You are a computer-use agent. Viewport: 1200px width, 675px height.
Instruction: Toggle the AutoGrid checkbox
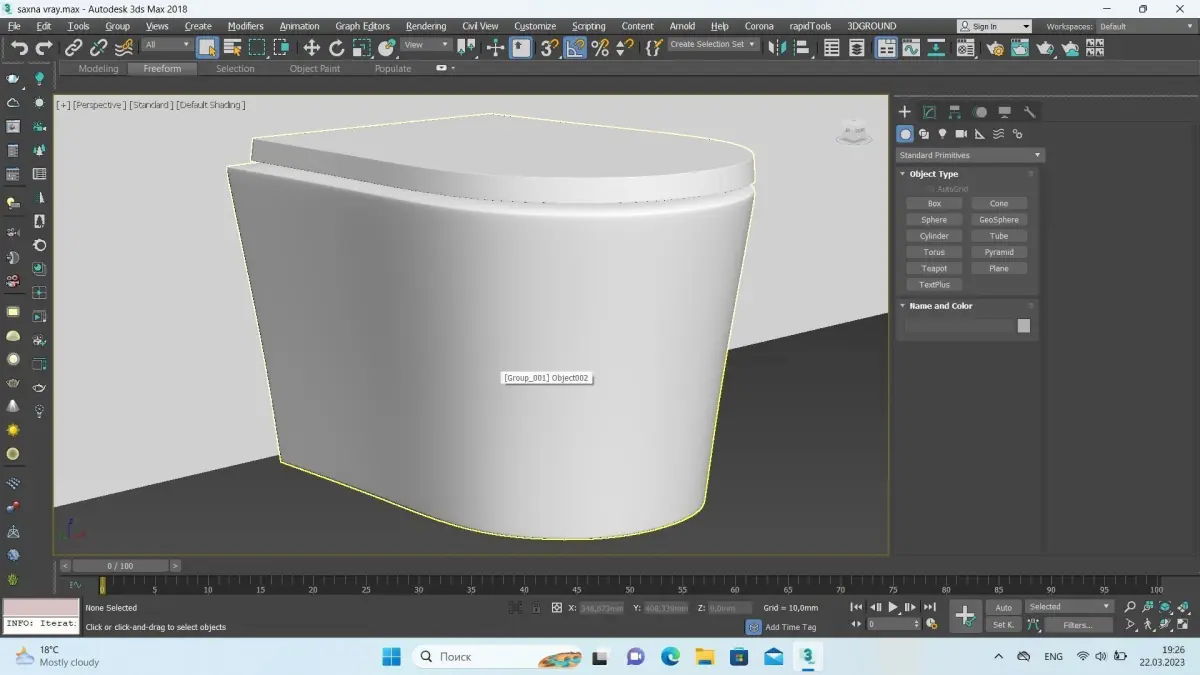pos(930,189)
